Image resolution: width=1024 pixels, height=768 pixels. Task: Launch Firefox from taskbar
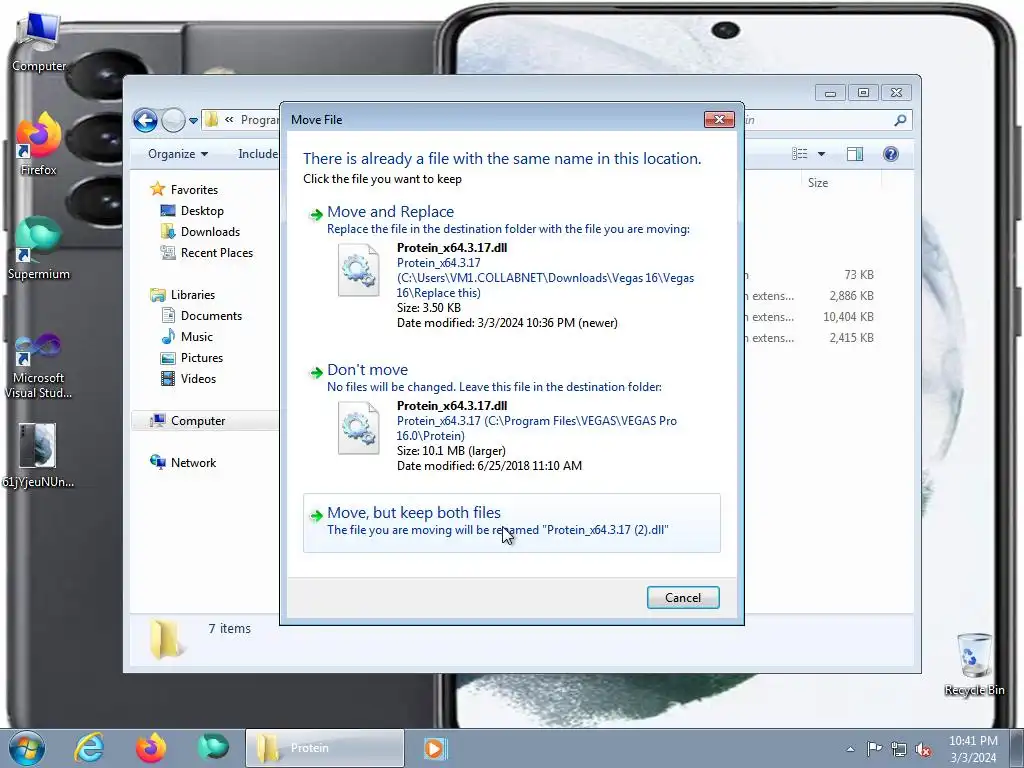click(151, 748)
